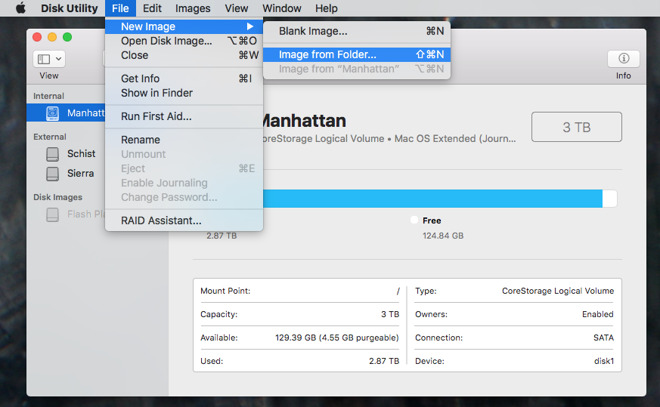Click the Manhattan internal disk icon
The image size is (660, 407).
[53, 113]
